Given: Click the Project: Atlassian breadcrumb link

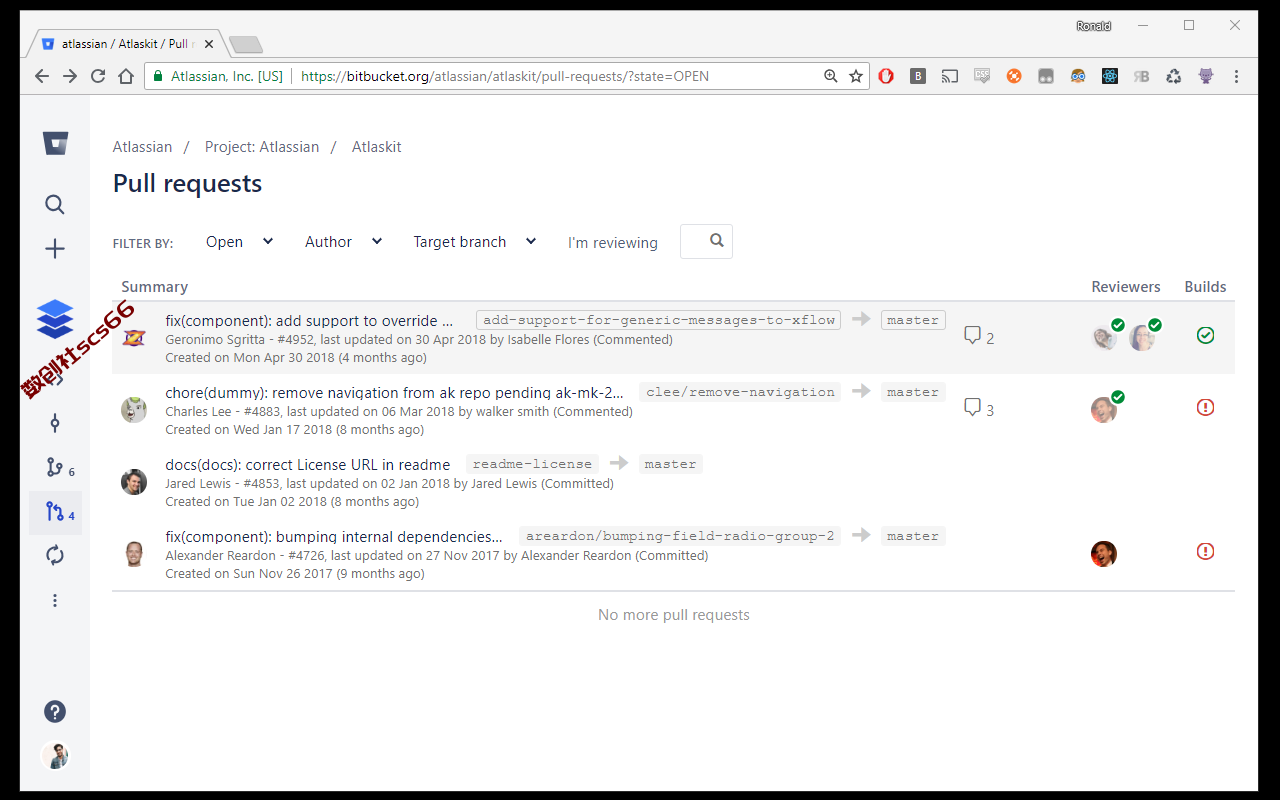Looking at the screenshot, I should (x=262, y=147).
